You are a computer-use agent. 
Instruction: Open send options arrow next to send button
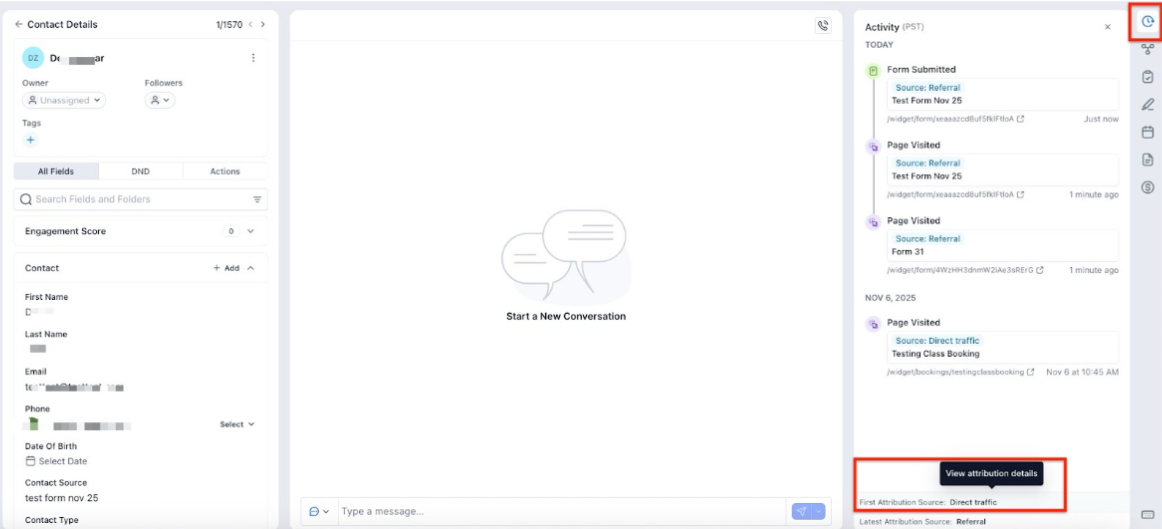[818, 511]
